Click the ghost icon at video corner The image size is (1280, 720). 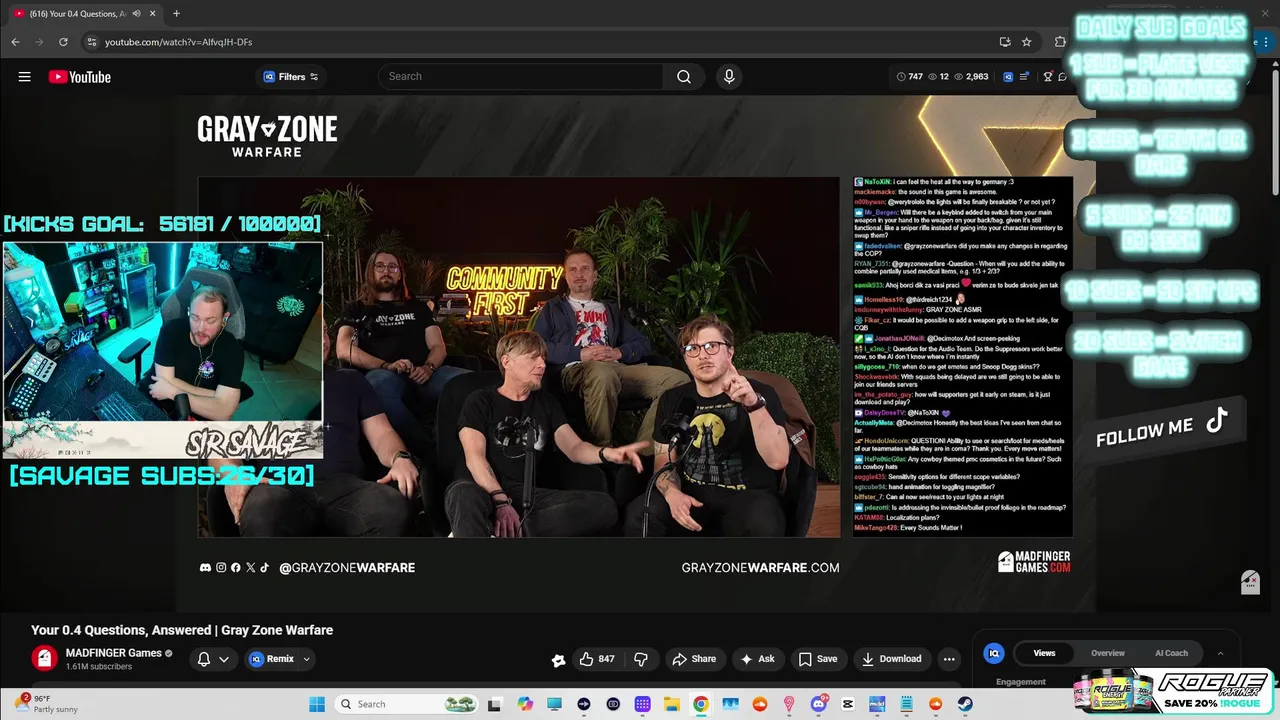1250,582
